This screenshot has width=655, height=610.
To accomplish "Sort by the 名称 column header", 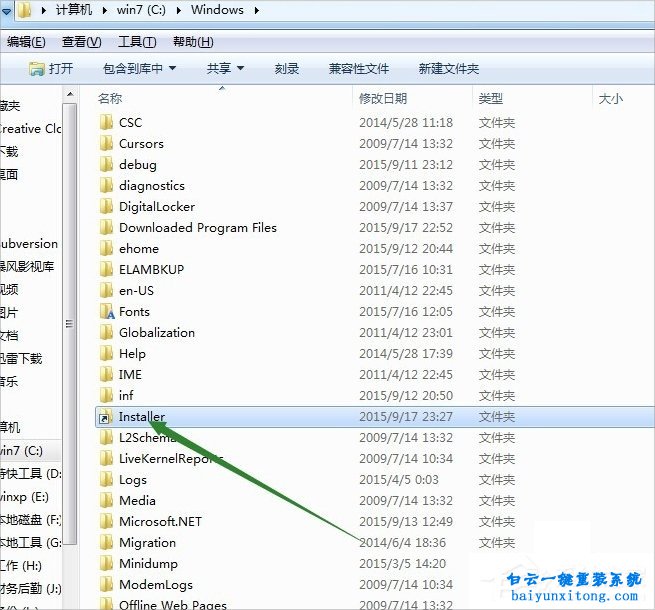I will [x=110, y=99].
